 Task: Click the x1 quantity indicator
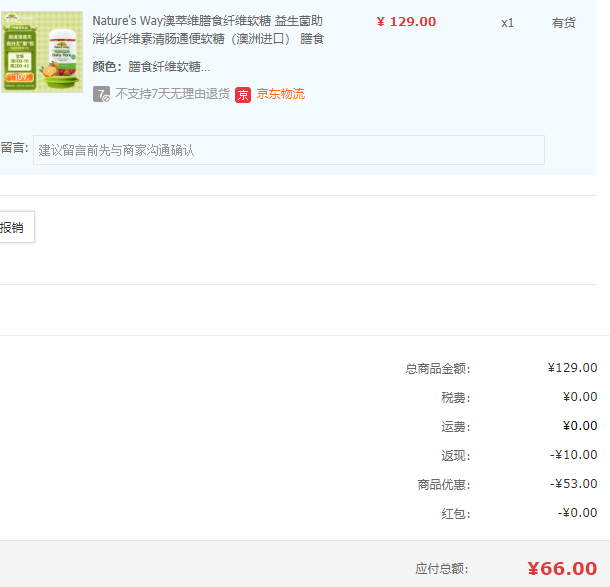point(507,22)
